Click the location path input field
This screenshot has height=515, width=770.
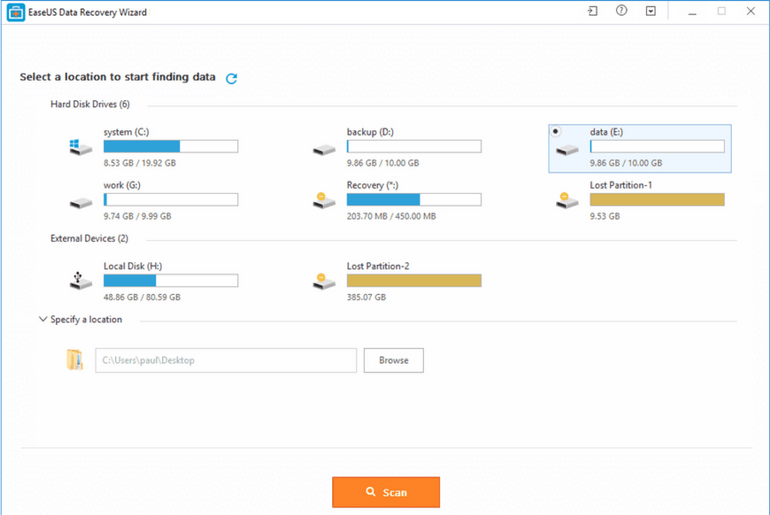pyautogui.click(x=226, y=360)
